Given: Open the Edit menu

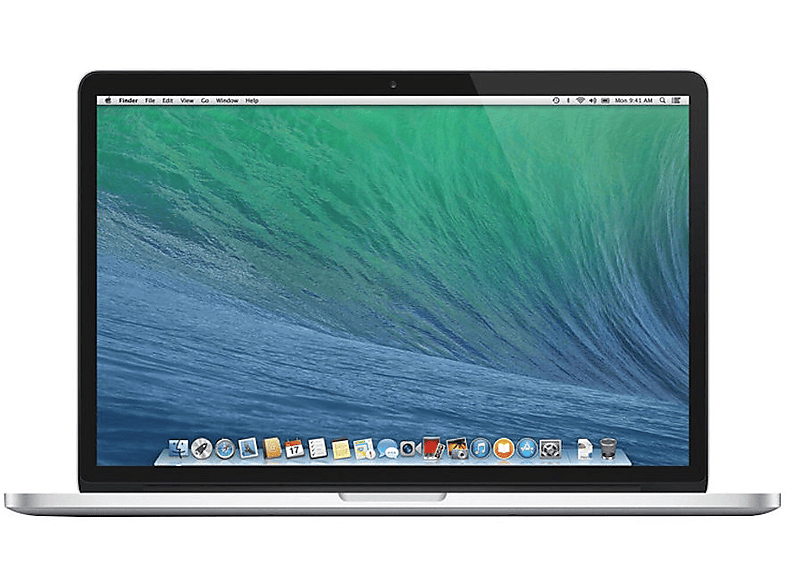Looking at the screenshot, I should (167, 100).
